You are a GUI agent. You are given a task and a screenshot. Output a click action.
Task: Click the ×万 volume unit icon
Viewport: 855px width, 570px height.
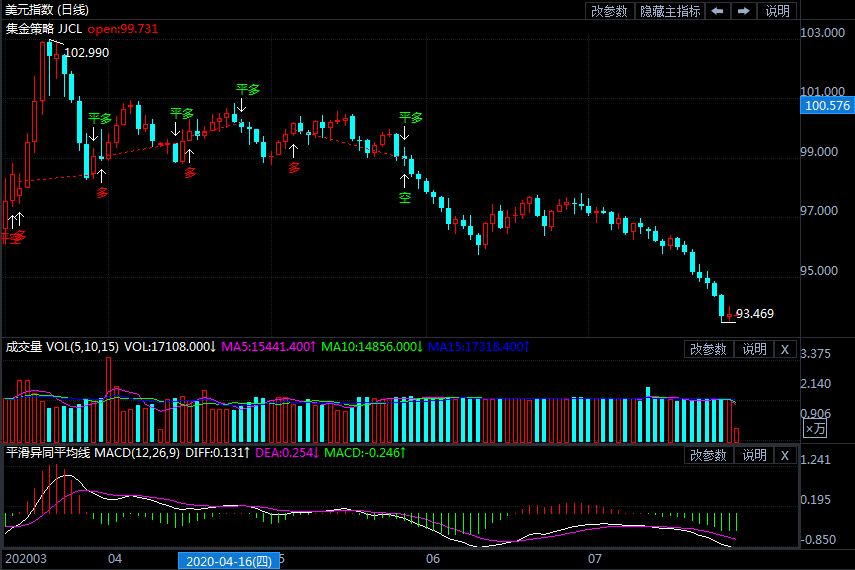[816, 429]
